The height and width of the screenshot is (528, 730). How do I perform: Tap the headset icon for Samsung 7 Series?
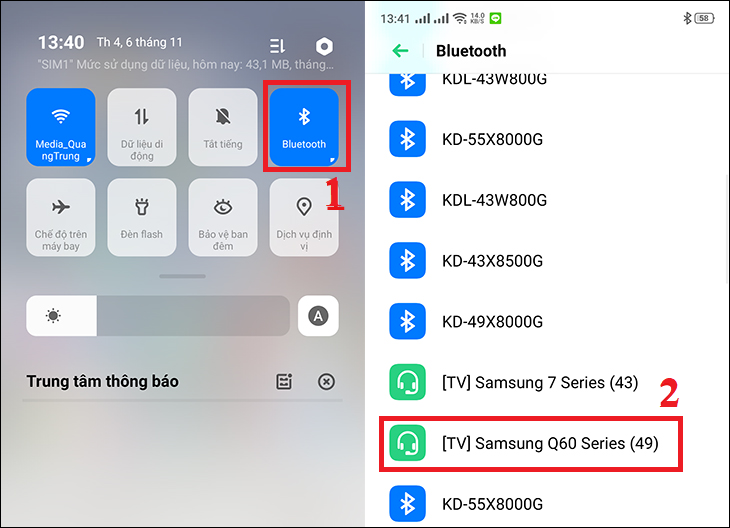pos(407,382)
